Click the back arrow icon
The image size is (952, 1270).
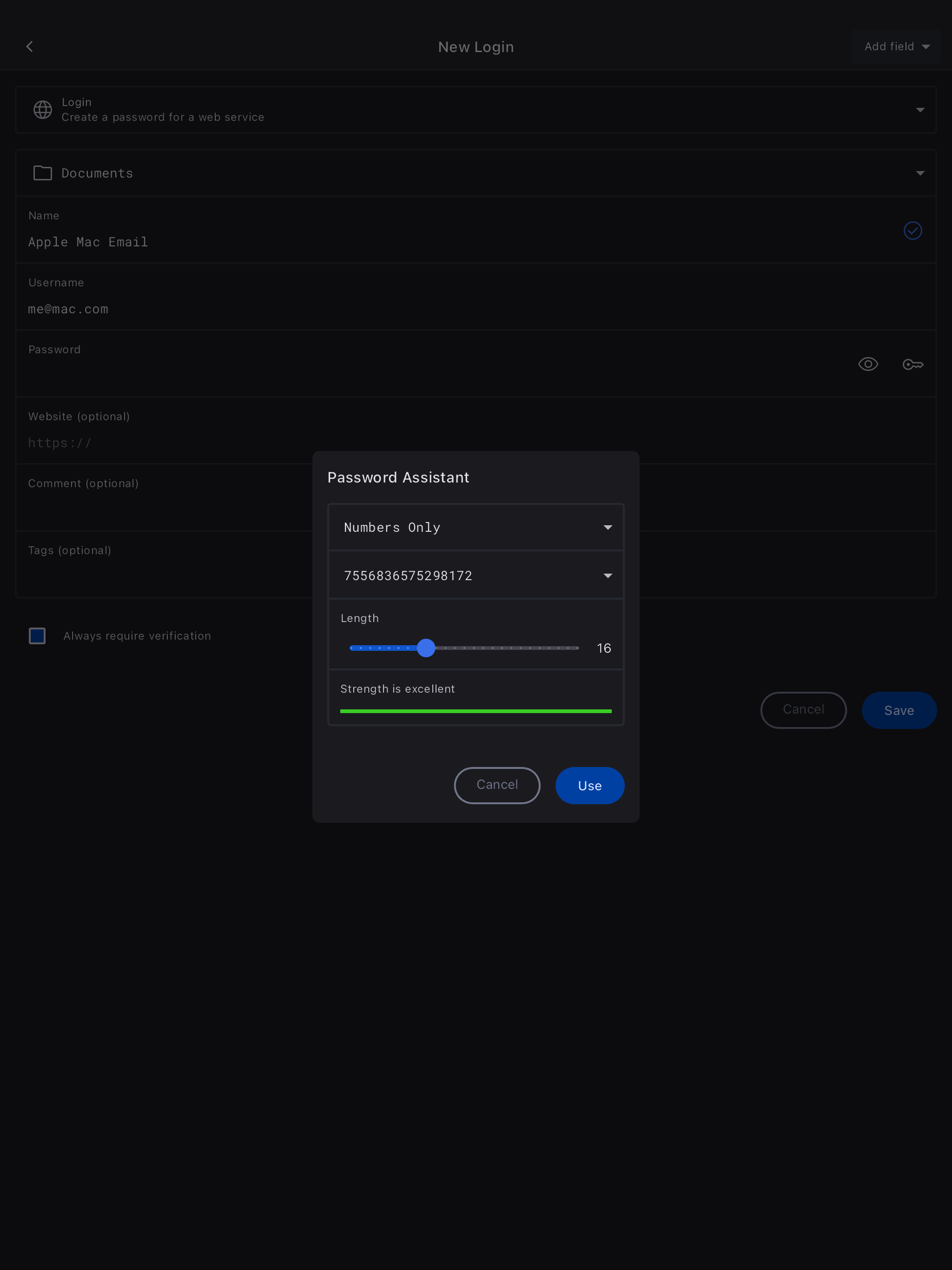point(30,46)
